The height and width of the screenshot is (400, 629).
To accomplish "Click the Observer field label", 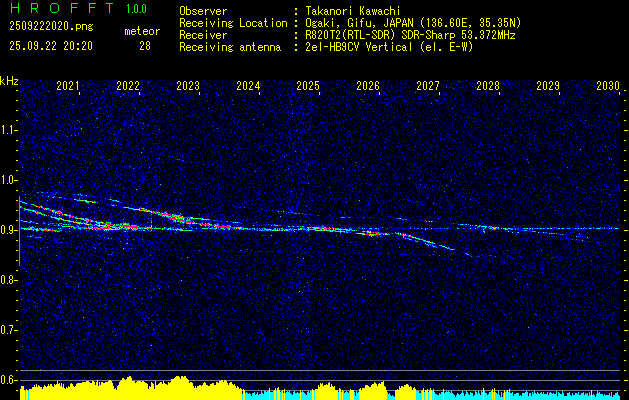I will (203, 11).
